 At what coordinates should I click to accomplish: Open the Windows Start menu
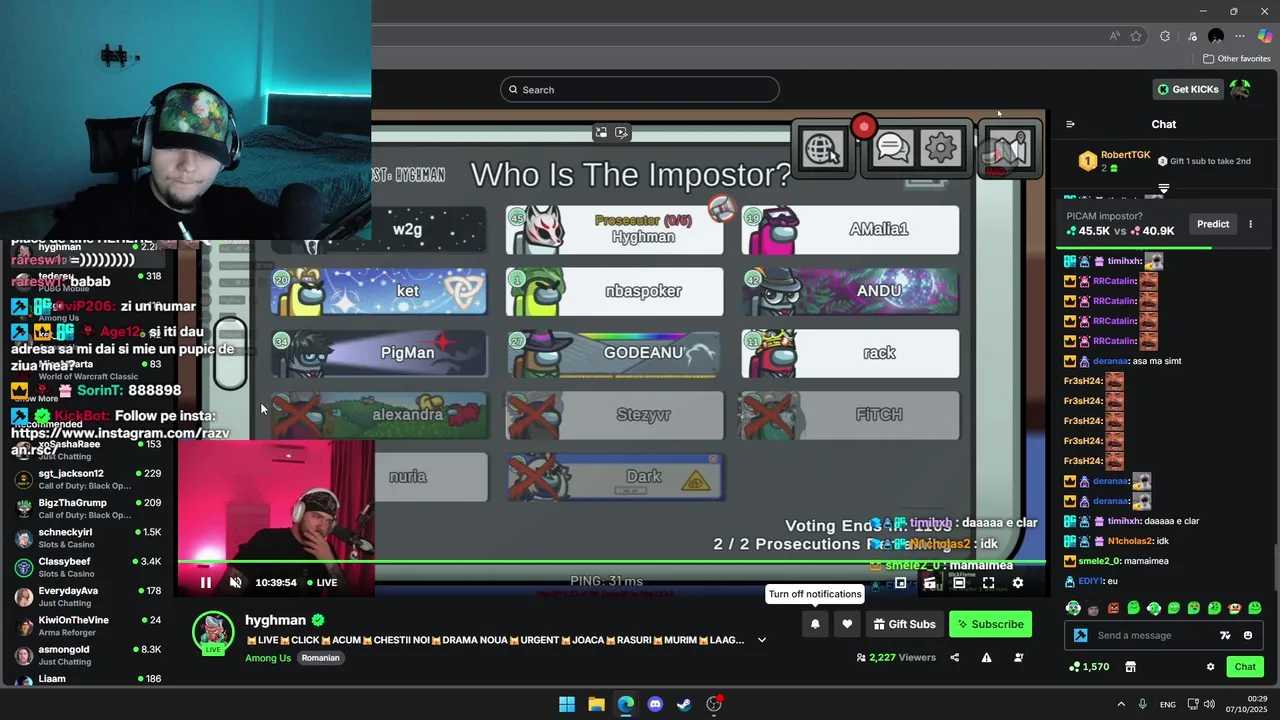tap(567, 704)
